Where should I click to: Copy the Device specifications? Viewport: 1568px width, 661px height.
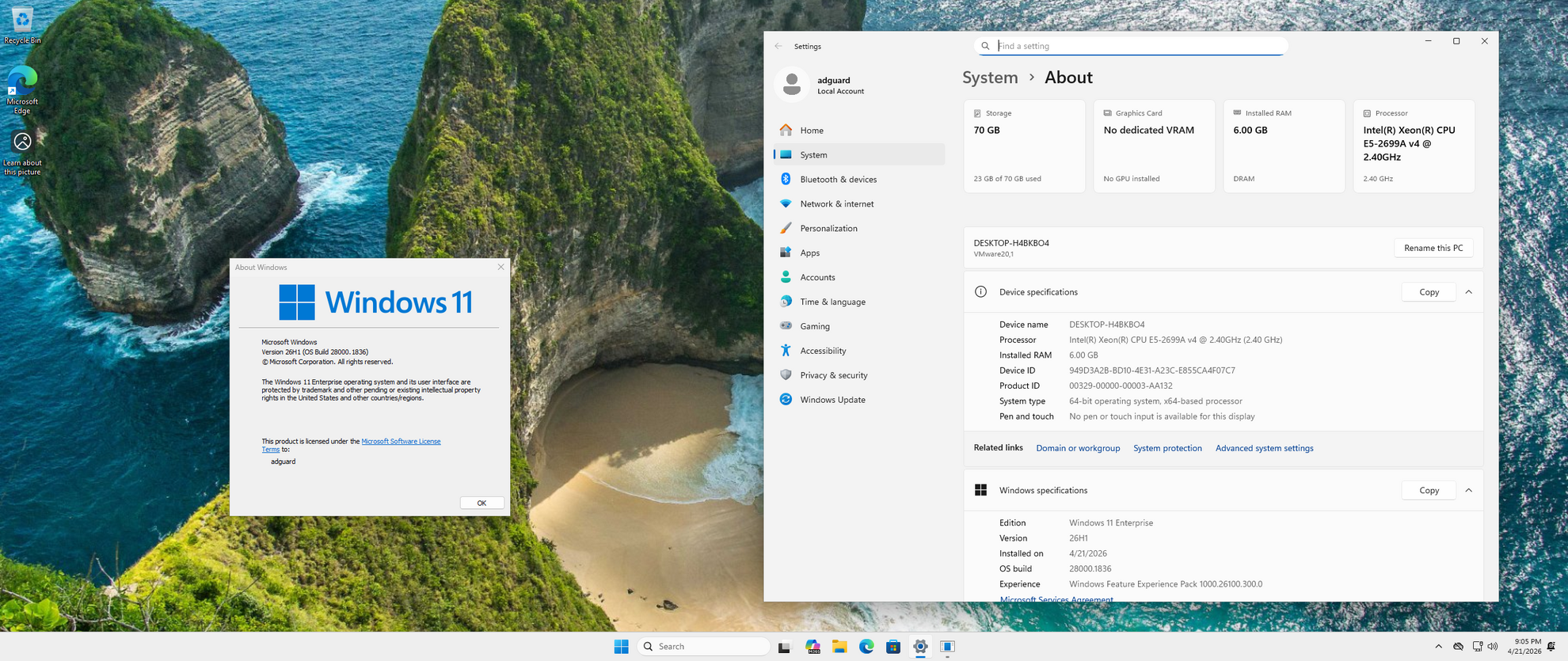coord(1429,292)
